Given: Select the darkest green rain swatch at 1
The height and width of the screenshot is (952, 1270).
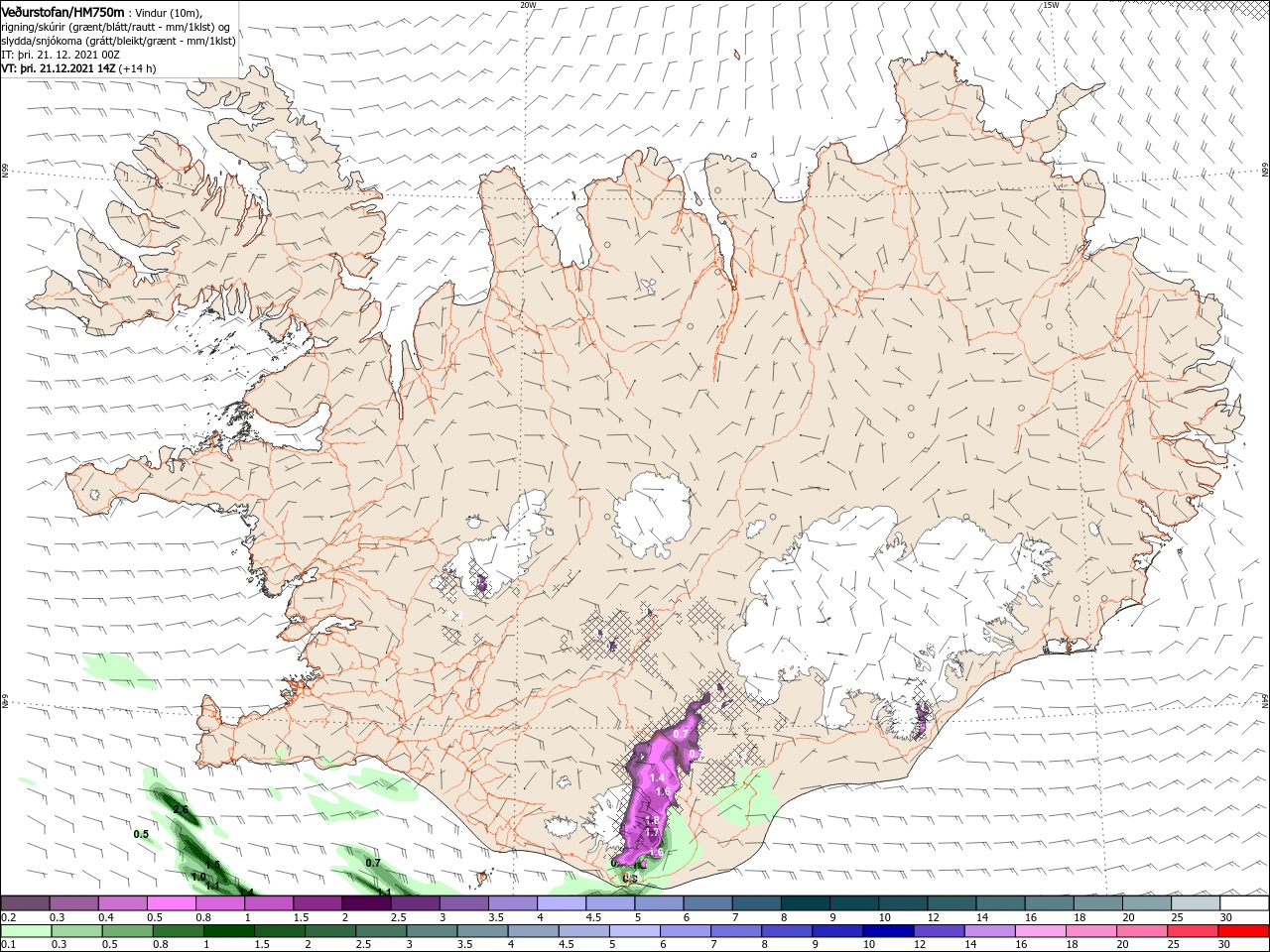Looking at the screenshot, I should pyautogui.click(x=230, y=931).
